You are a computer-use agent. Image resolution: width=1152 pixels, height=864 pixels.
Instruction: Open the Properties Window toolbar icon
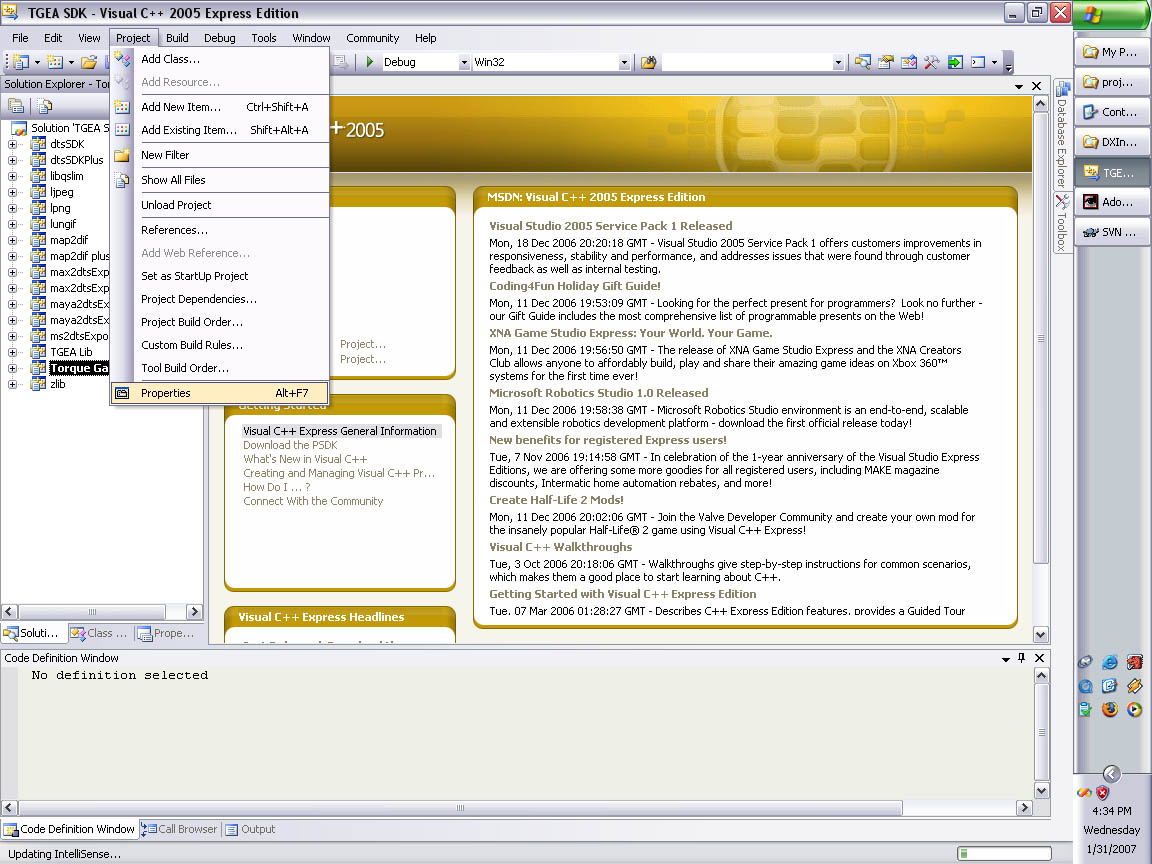(885, 62)
